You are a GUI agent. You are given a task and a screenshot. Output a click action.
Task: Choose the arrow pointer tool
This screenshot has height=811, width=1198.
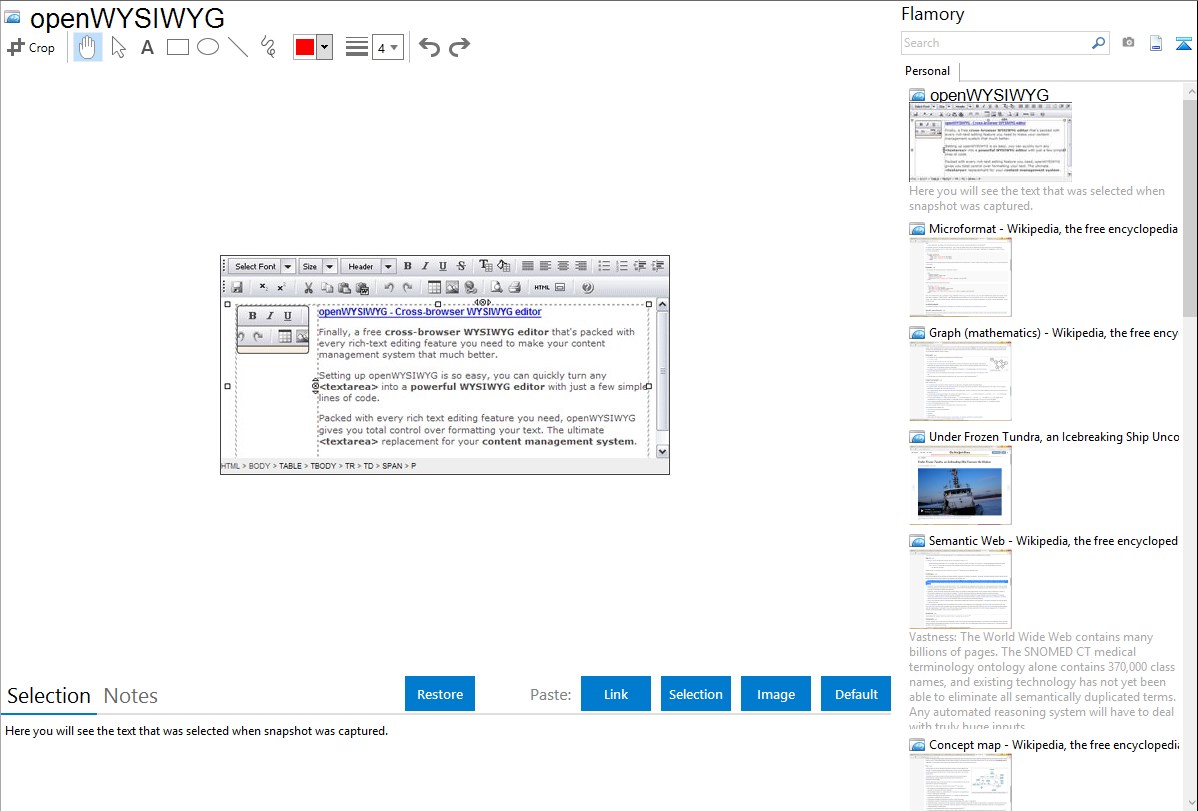118,47
